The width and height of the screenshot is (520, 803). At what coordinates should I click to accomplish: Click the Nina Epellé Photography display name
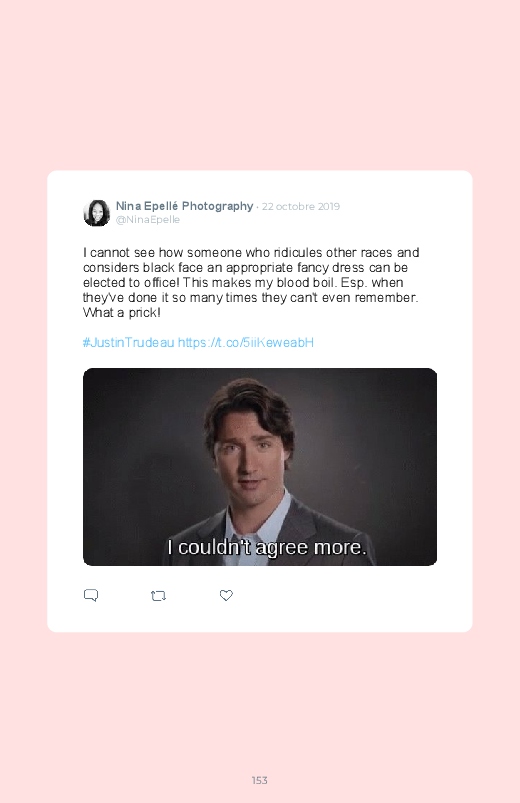pos(184,206)
